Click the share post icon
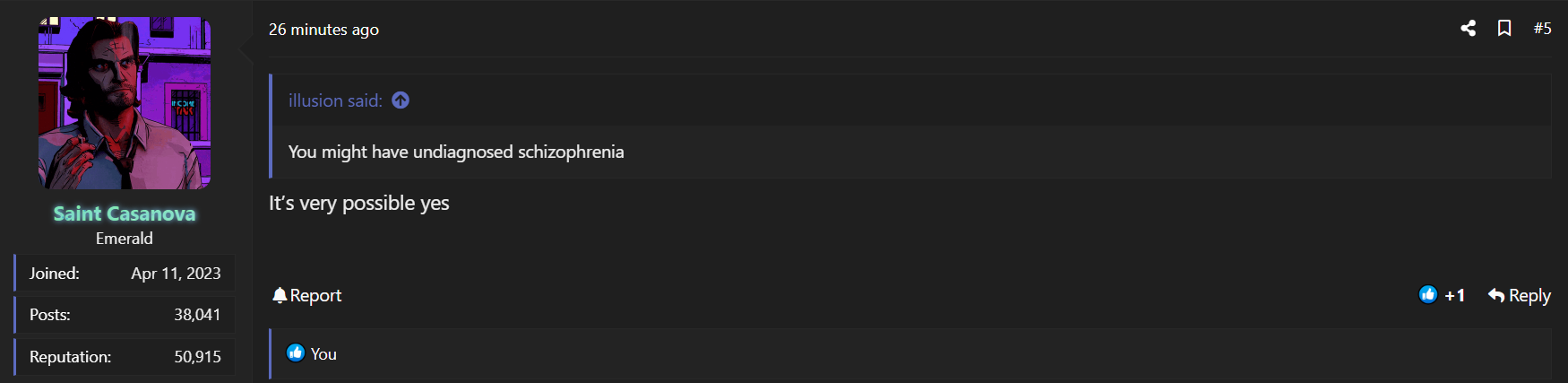Screen dimensions: 1568x383 [x=1468, y=29]
